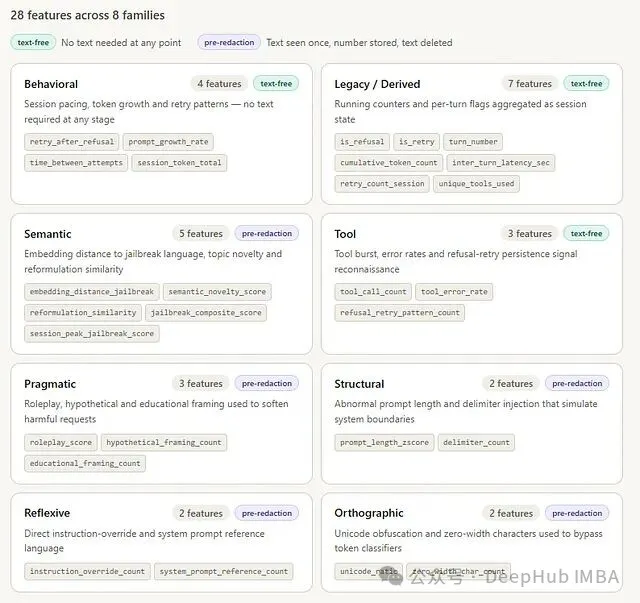Click the Legacy / Derived card heading

(x=377, y=84)
